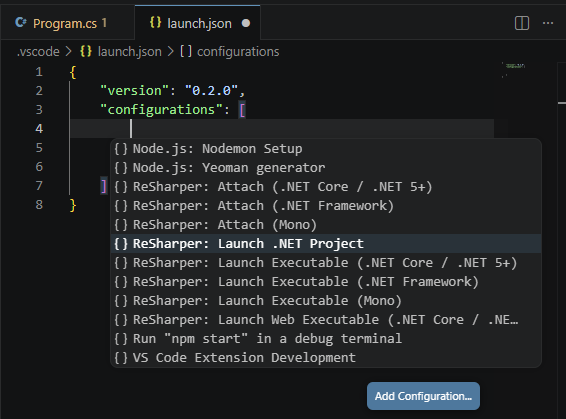Pick ReSharper: Attach (.NET Core / .NET 5+)

326,187
